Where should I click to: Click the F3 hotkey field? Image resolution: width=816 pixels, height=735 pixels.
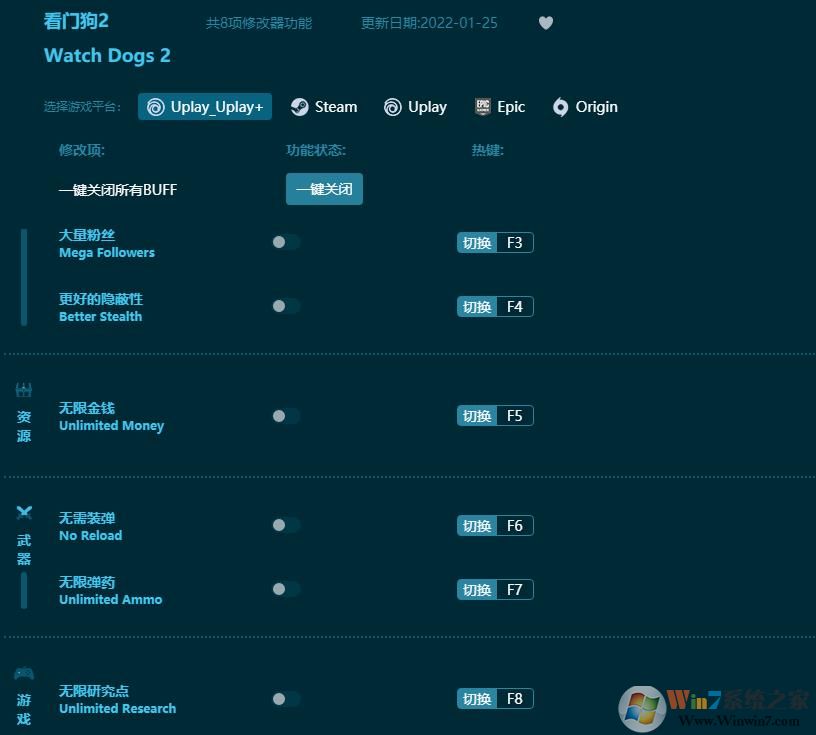pyautogui.click(x=515, y=243)
